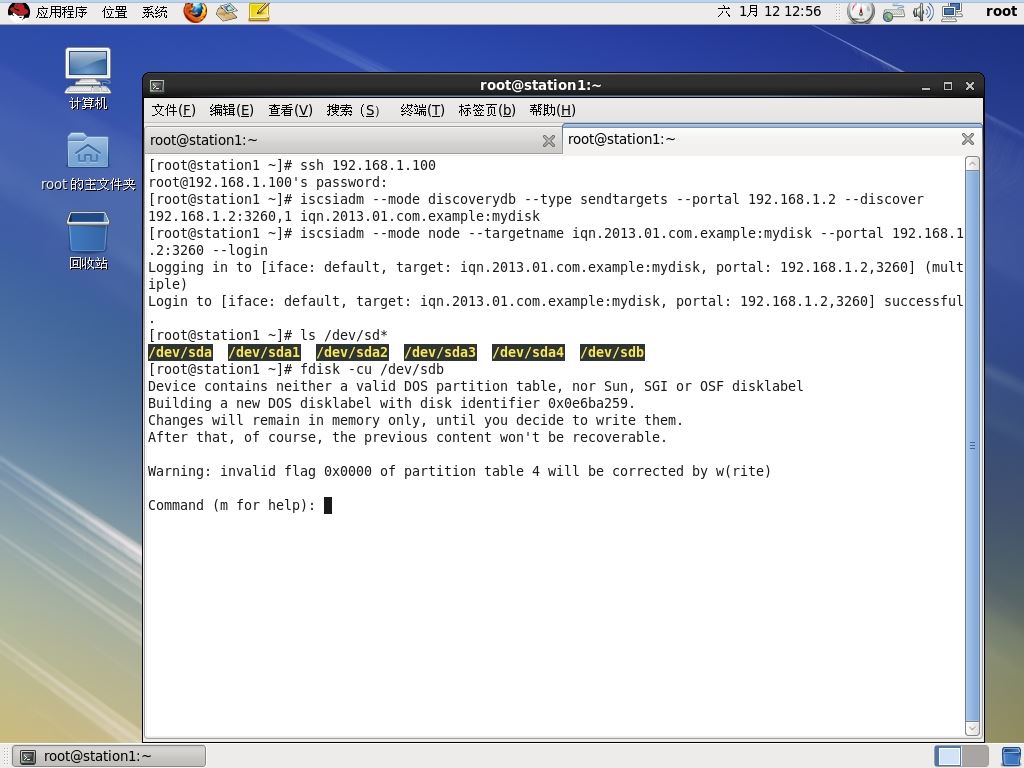Viewport: 1024px width, 768px height.
Task: Click the trash icon in bottom panel
Action: tap(1011, 756)
